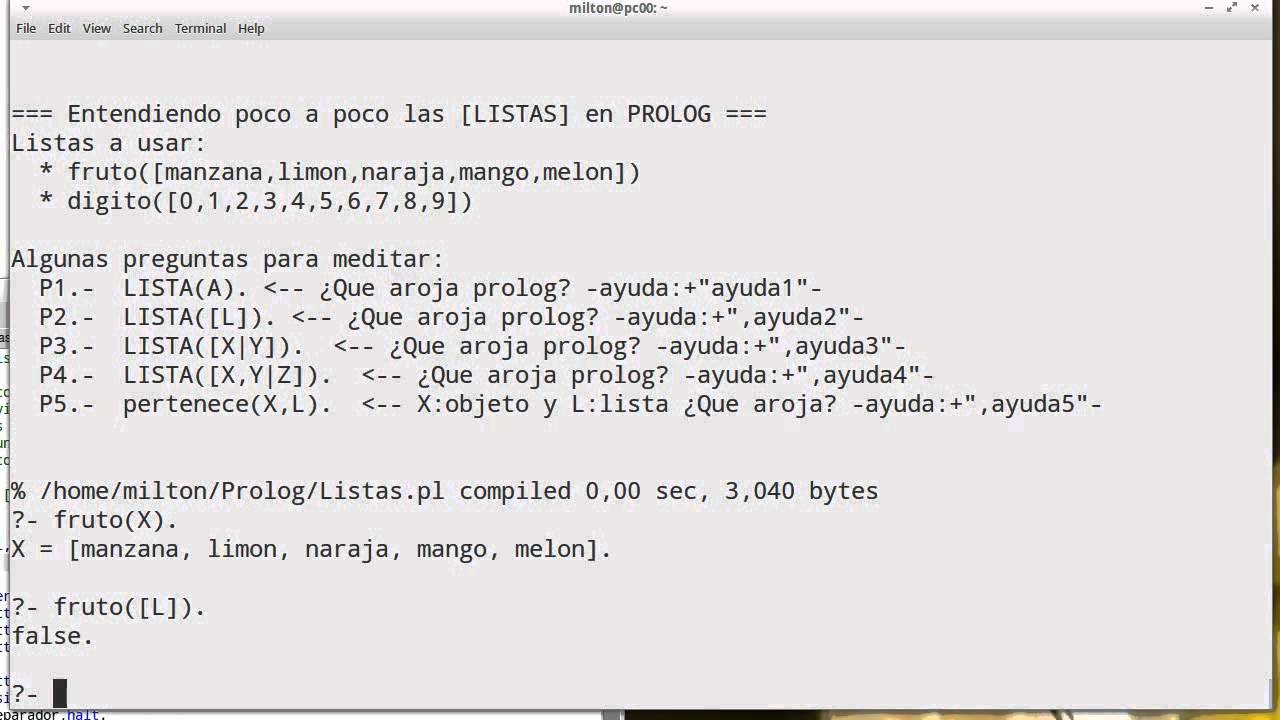Open the Terminal menu
Screen dimensions: 1280x720
(x=200, y=28)
